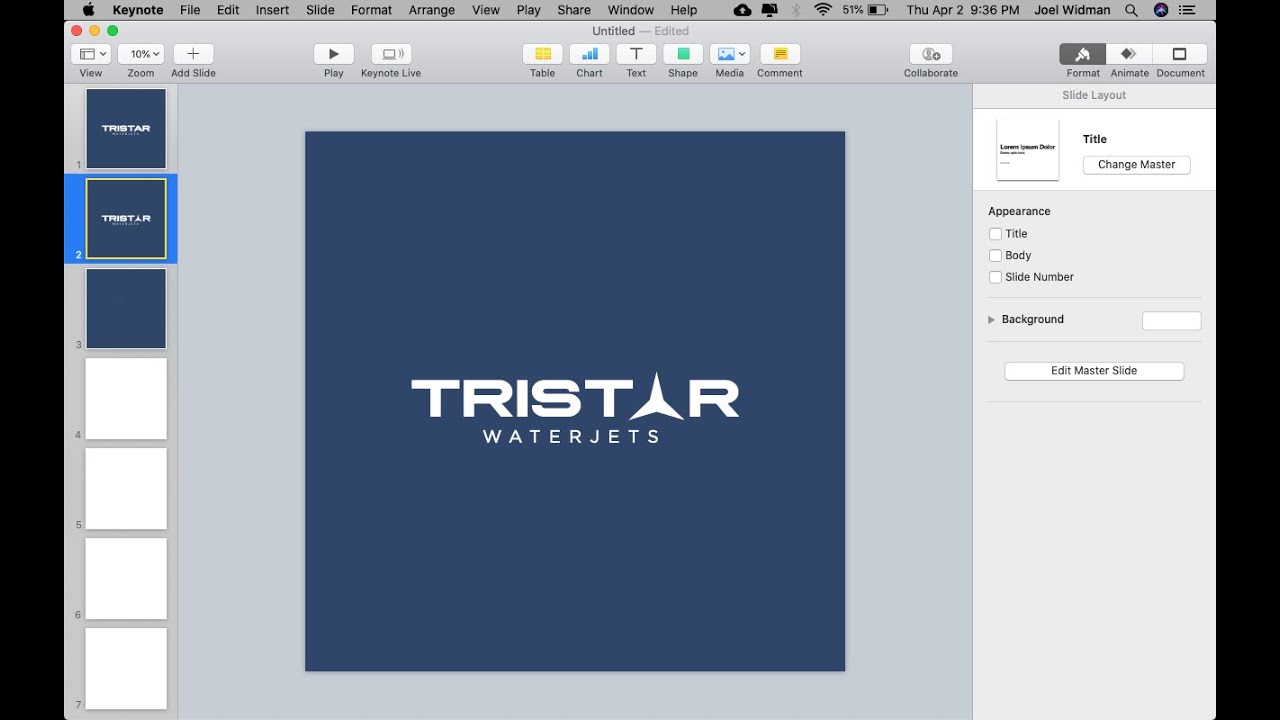Insert a Shape from the toolbar
The width and height of the screenshot is (1280, 720).
(683, 54)
